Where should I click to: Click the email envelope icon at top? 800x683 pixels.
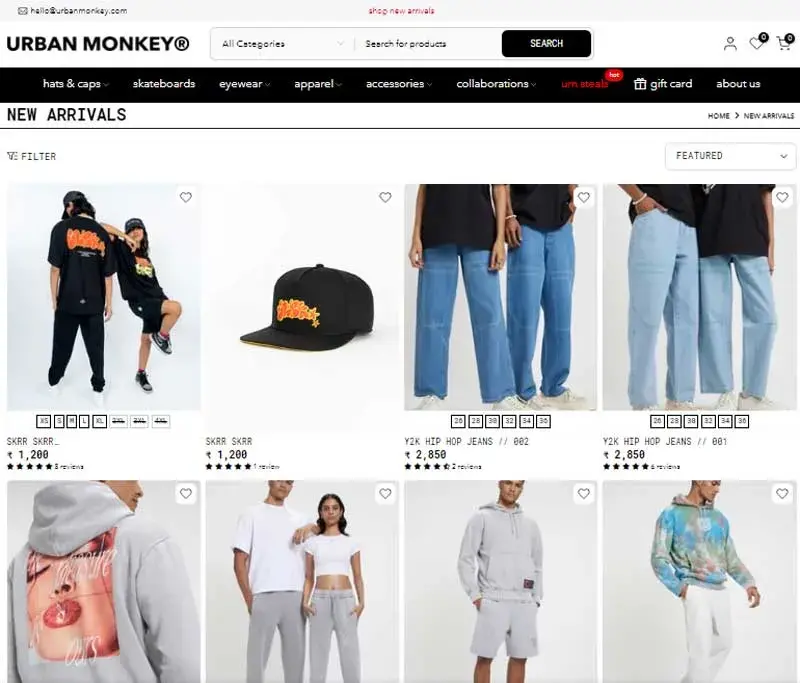click(22, 11)
